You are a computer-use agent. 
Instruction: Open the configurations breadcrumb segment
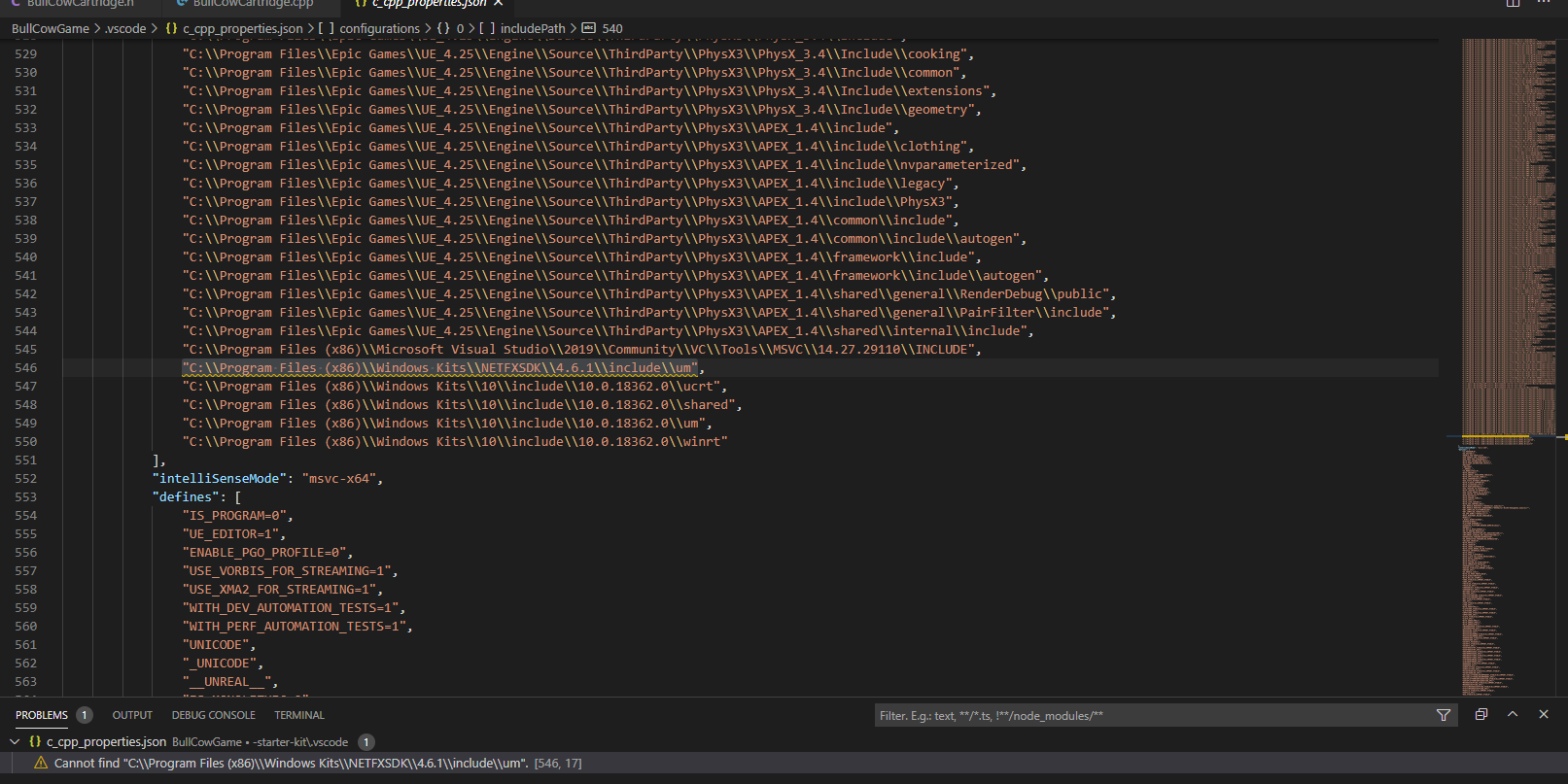coord(379,28)
